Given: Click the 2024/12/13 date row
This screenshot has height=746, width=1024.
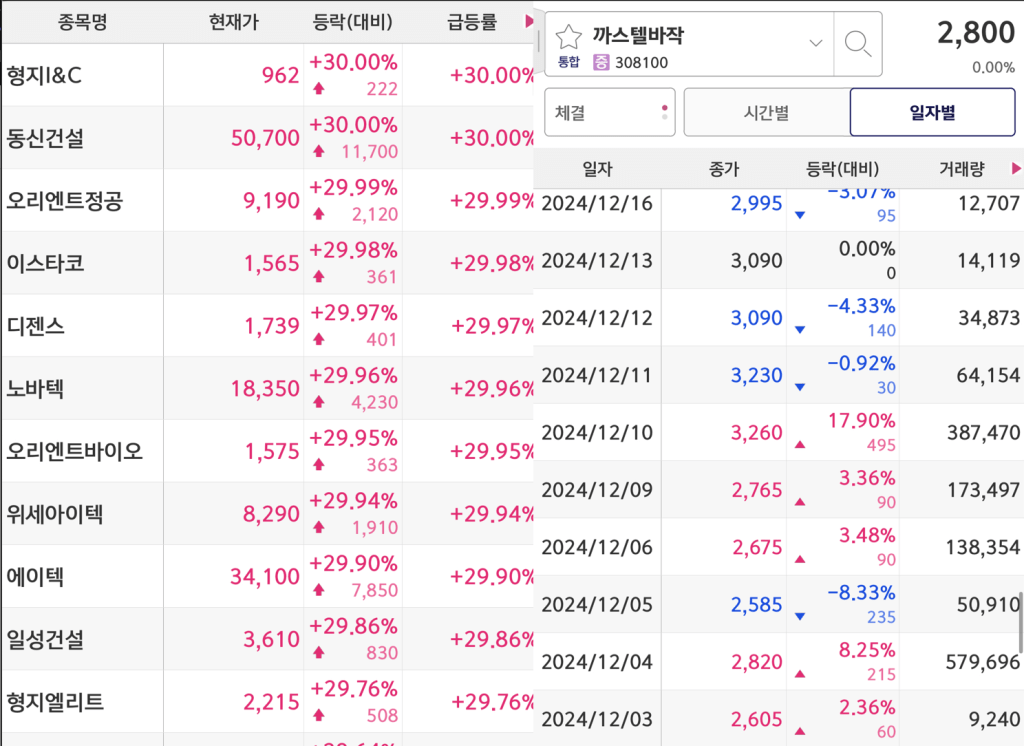Looking at the screenshot, I should 778,261.
